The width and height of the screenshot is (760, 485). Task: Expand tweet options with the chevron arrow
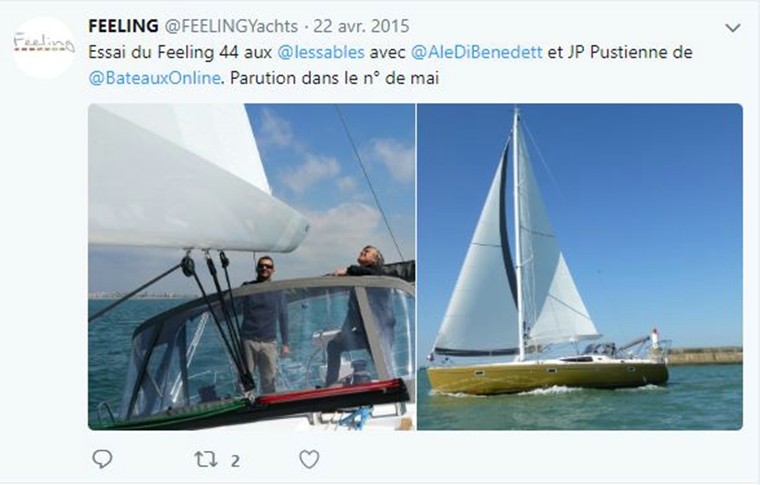(x=732, y=28)
